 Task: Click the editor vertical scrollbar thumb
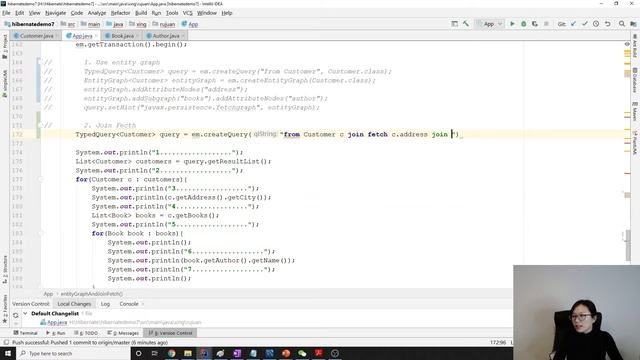(x=628, y=244)
